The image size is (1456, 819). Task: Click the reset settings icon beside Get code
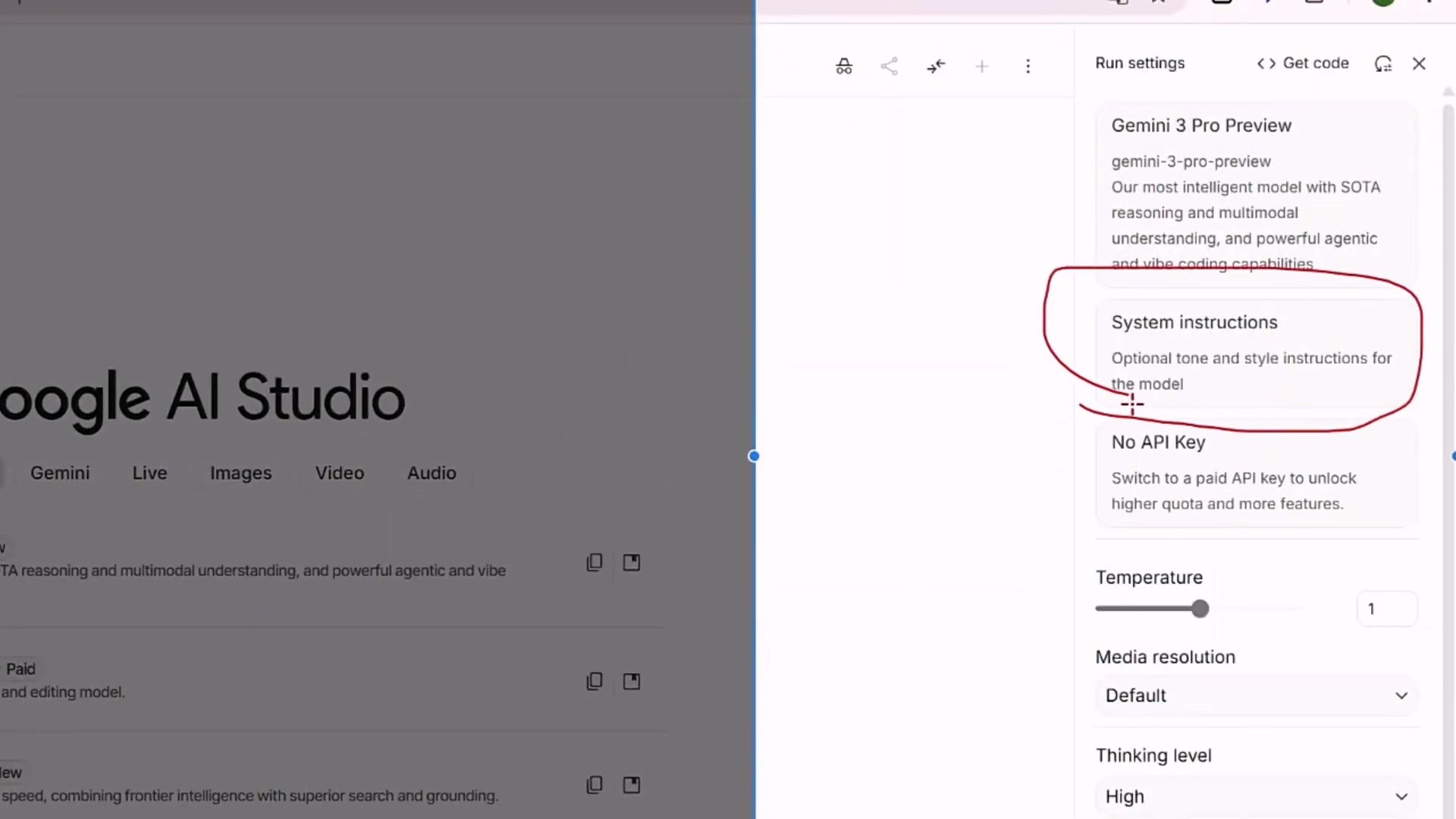(x=1383, y=64)
